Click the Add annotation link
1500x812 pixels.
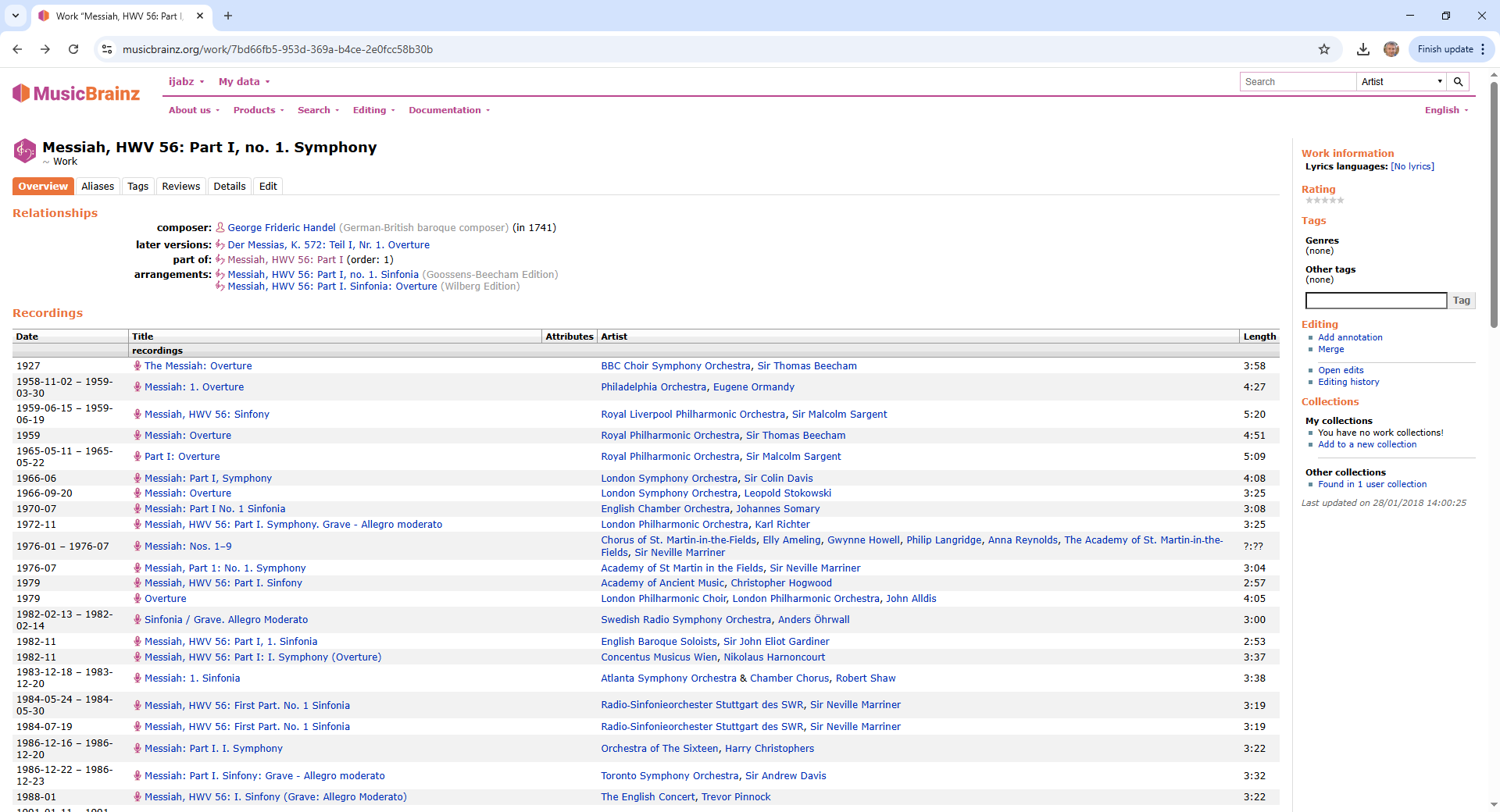[1350, 337]
